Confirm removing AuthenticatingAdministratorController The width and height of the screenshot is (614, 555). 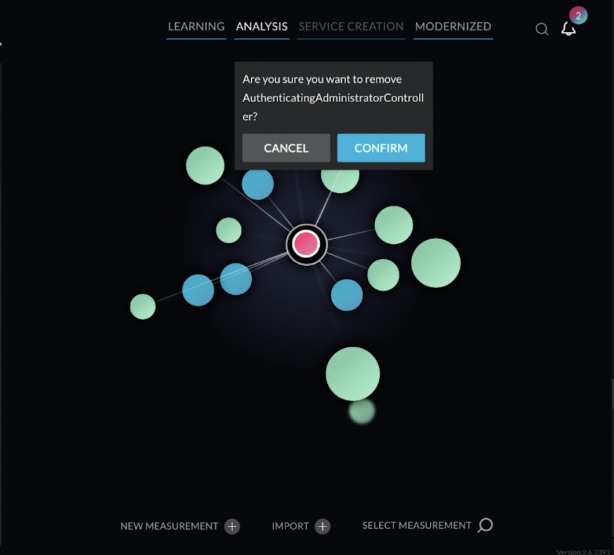380,148
